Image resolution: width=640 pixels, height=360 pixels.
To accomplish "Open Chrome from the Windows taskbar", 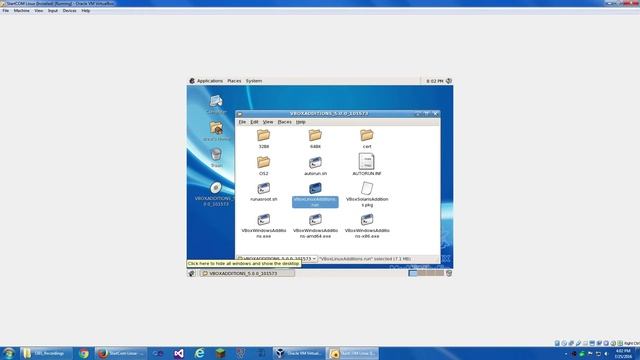I will coord(84,353).
